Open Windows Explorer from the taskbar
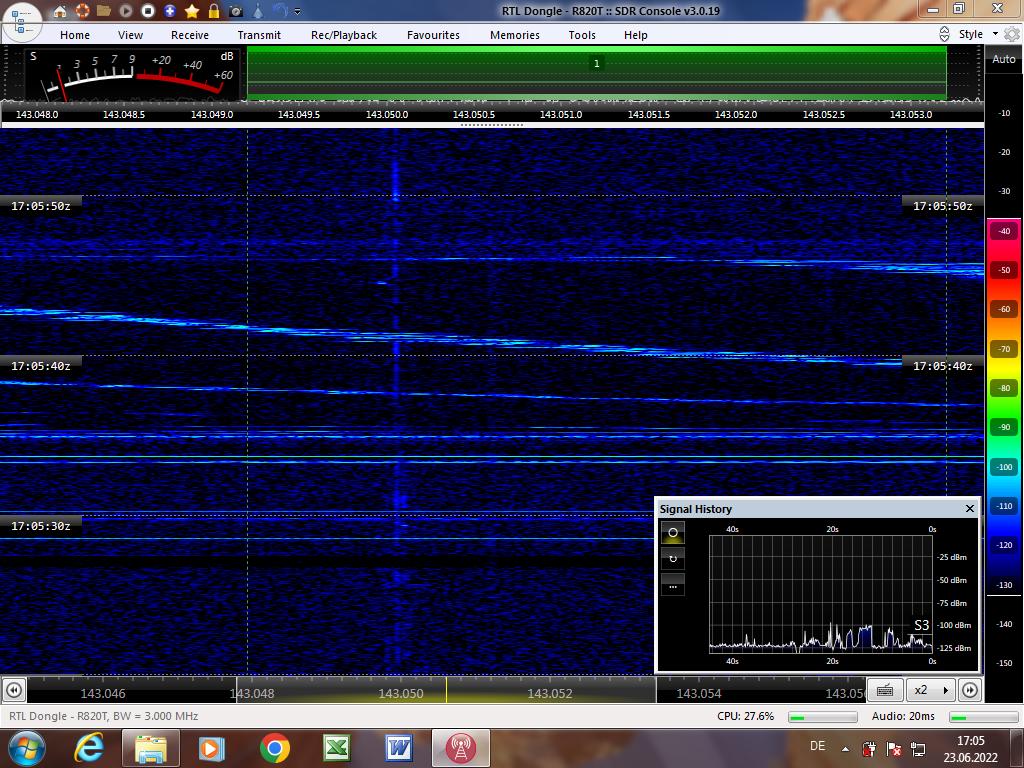Image resolution: width=1024 pixels, height=768 pixels. [151, 748]
